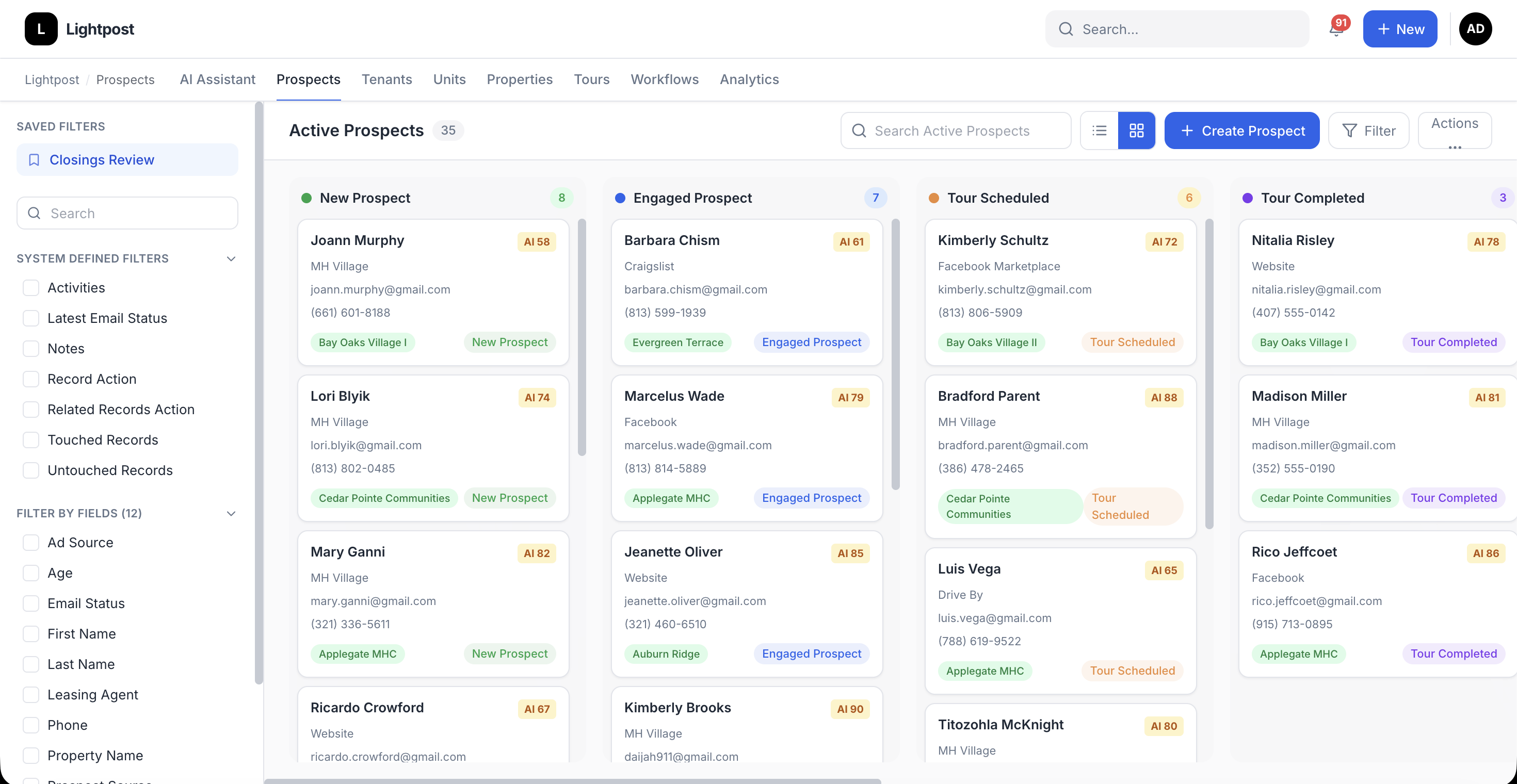Click the magnifier icon in Search Active Prospects
This screenshot has height=784, width=1517.
pyautogui.click(x=859, y=130)
